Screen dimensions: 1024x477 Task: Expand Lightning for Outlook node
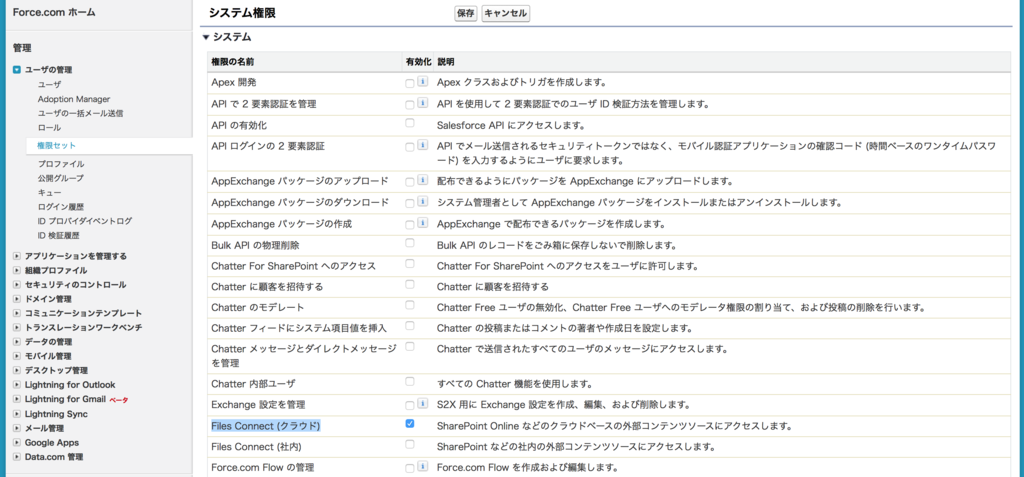click(x=17, y=385)
